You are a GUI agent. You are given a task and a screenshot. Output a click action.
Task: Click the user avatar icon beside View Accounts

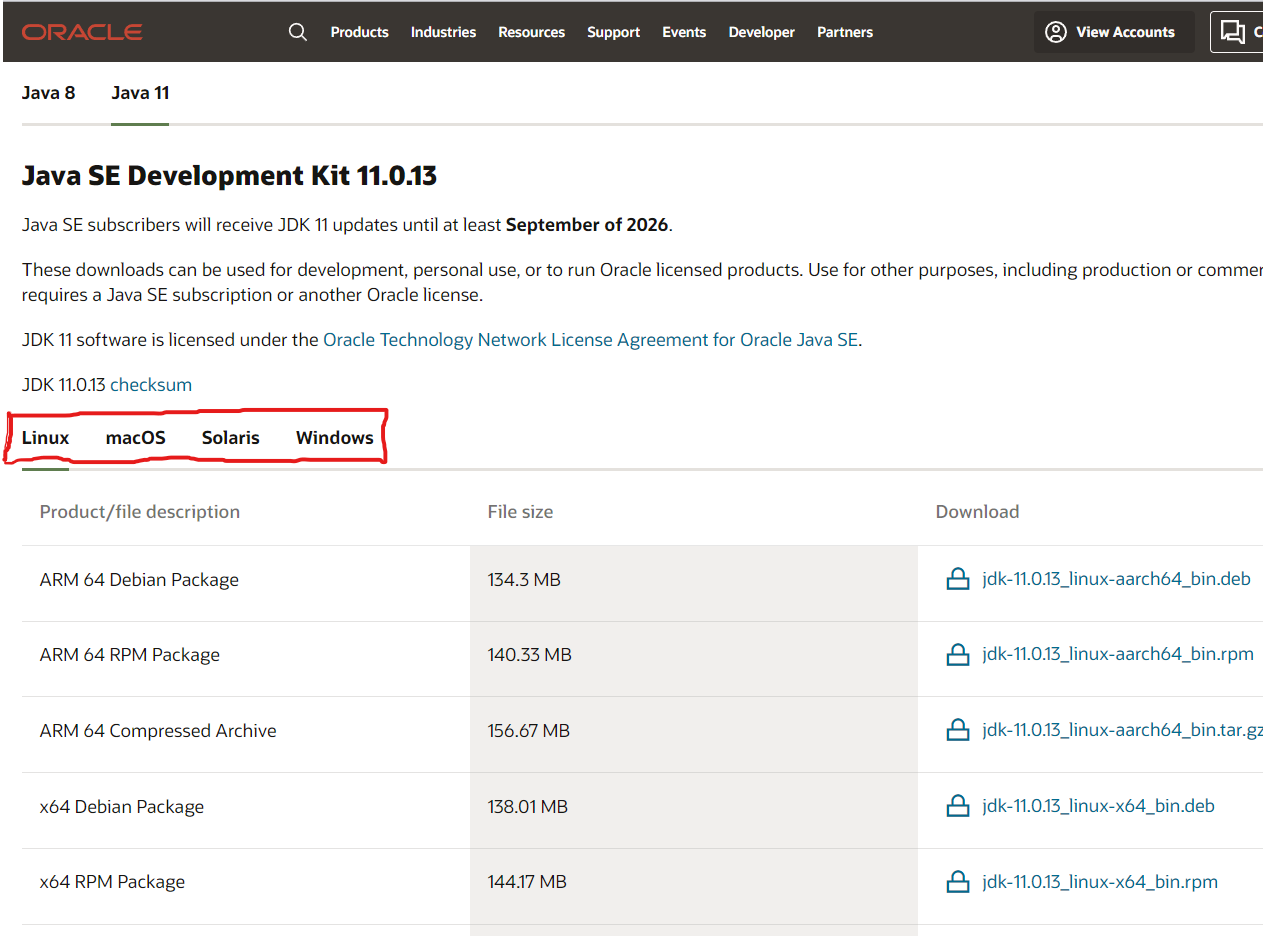point(1056,32)
